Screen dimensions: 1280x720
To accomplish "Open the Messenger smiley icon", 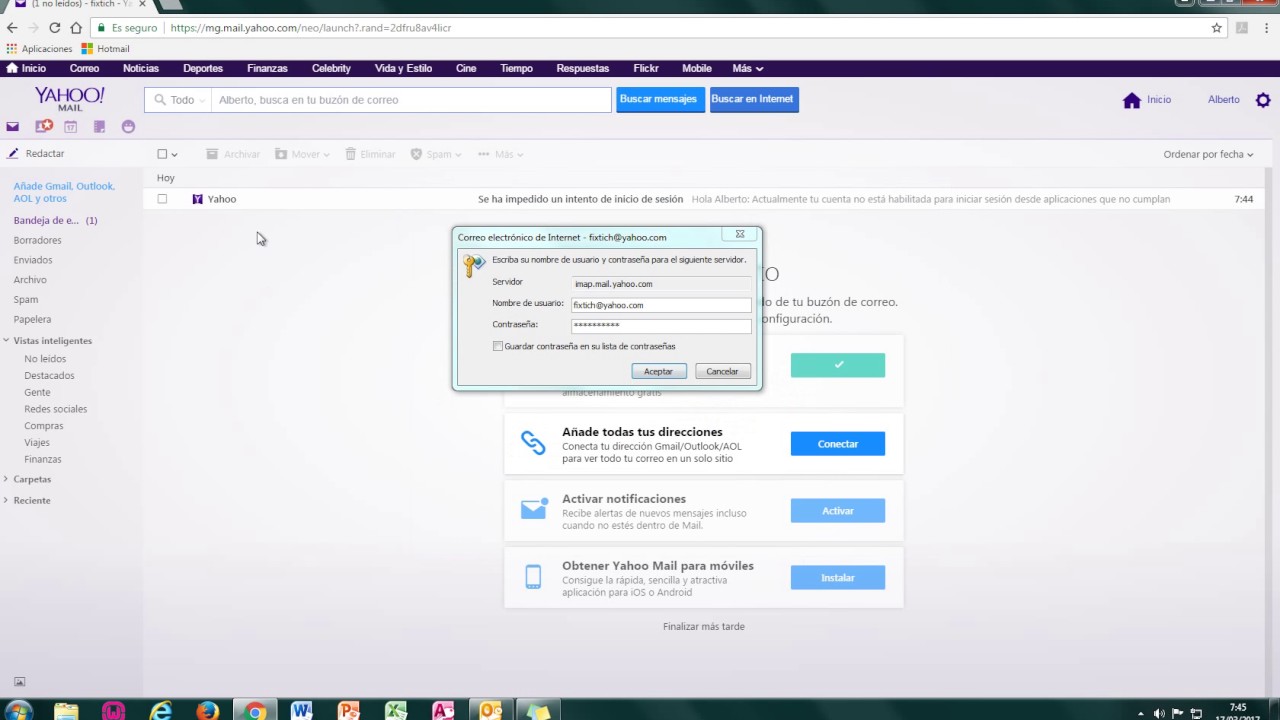I will (128, 127).
